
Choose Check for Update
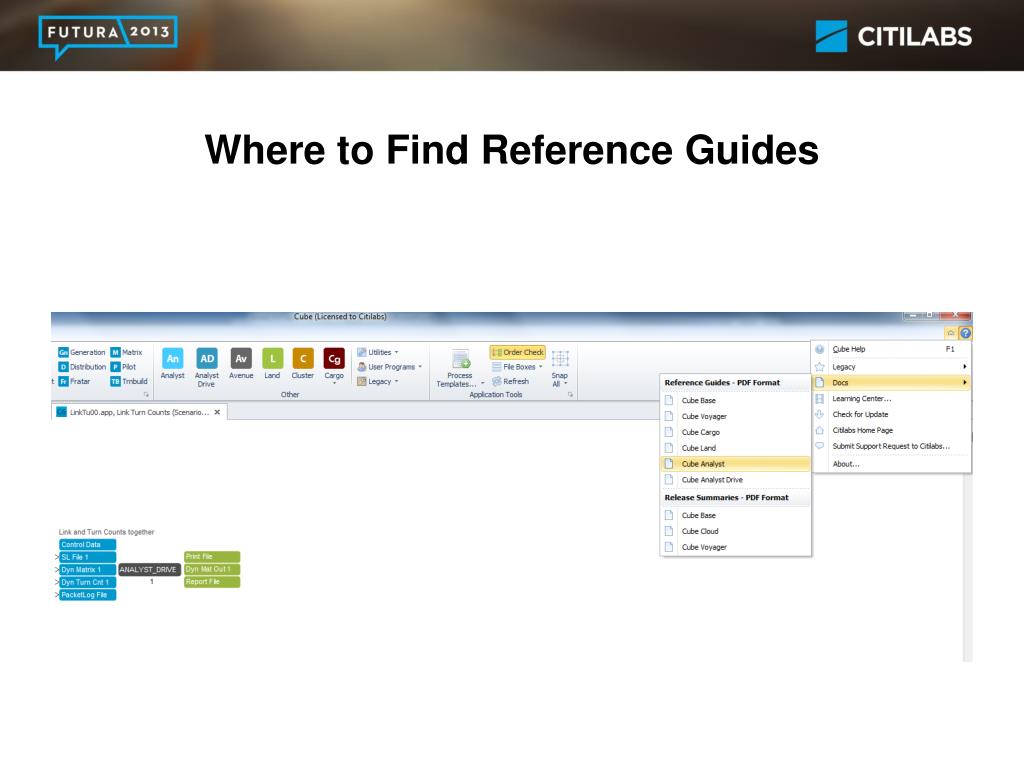tap(891, 414)
